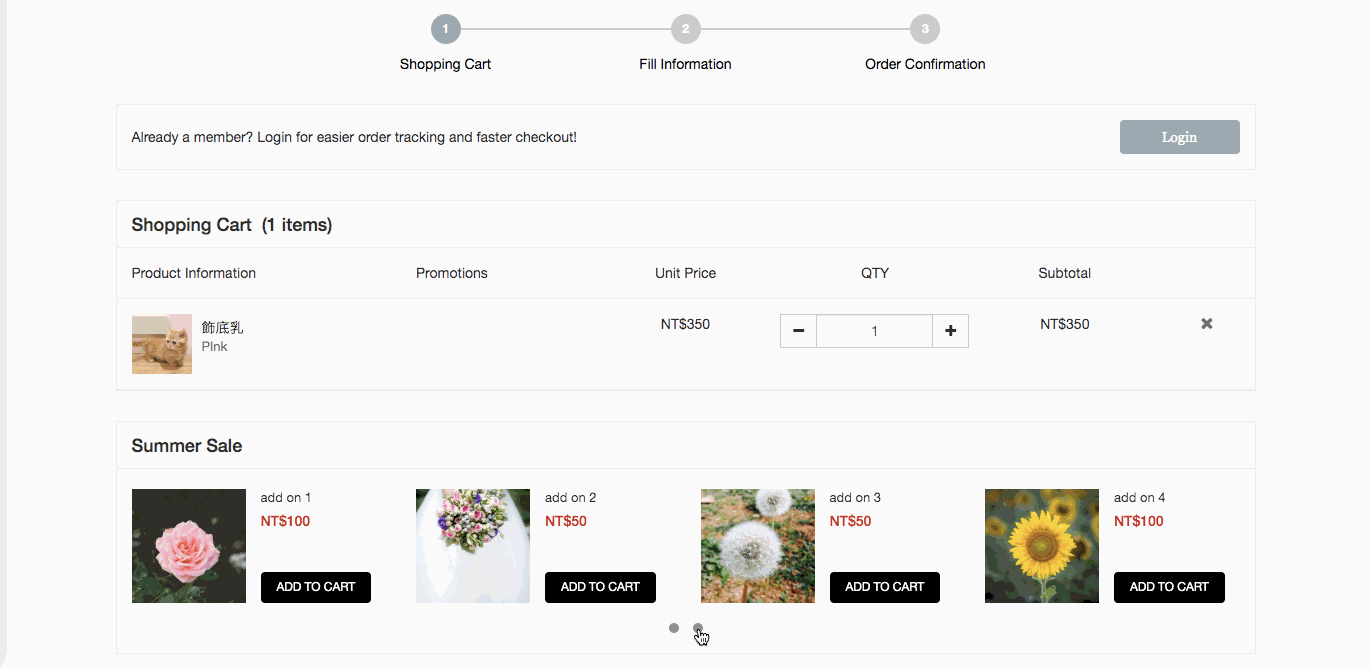The height and width of the screenshot is (668, 1370).
Task: Add the 'add on 2' bouquet product to cart
Action: [600, 587]
